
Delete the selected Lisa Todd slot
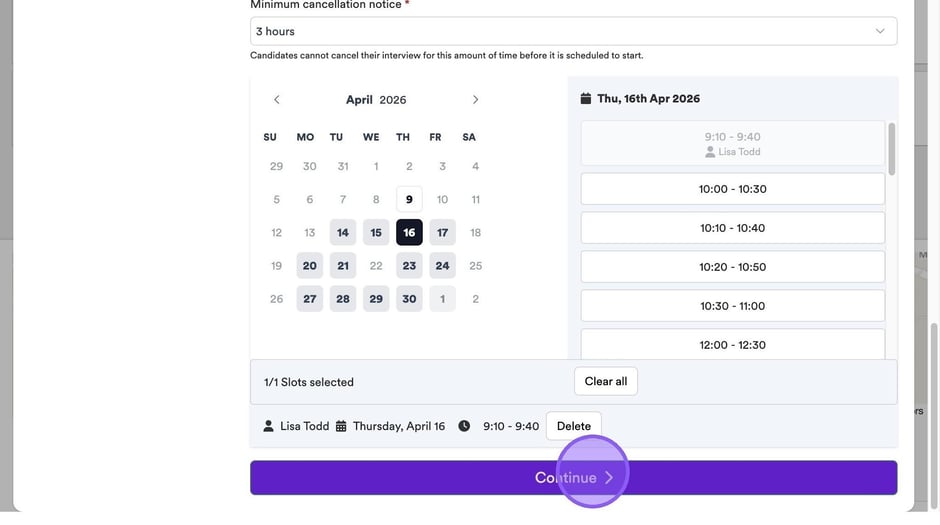[573, 426]
